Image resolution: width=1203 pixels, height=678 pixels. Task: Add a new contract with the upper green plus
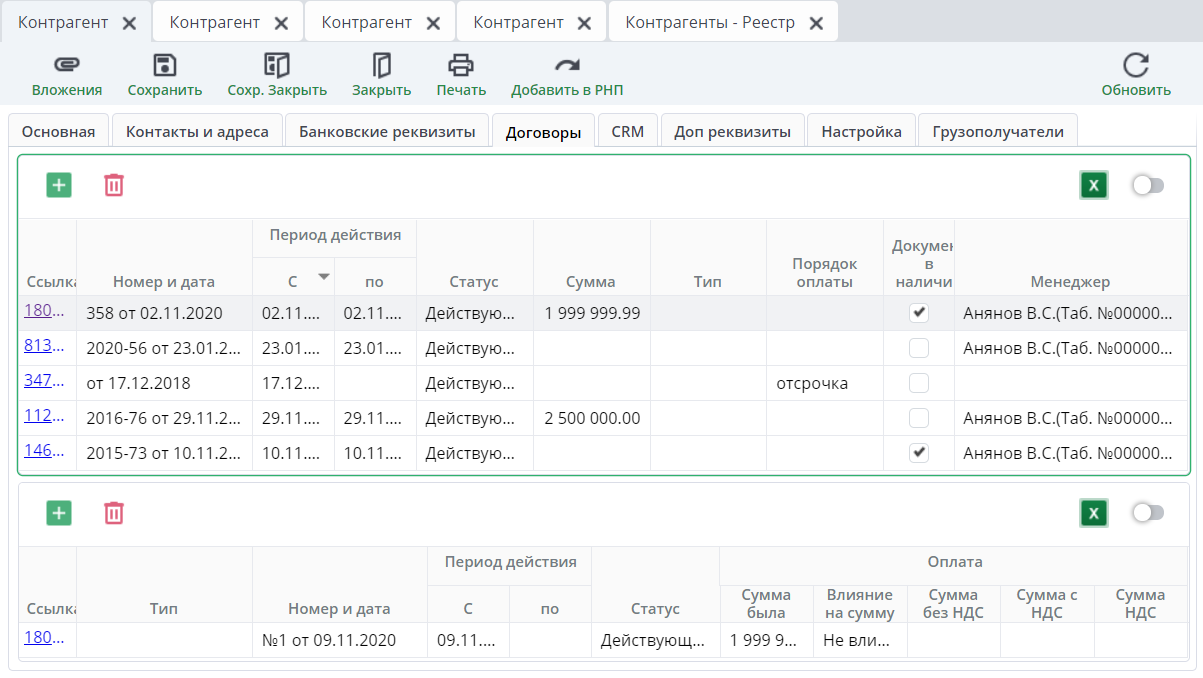pos(59,185)
